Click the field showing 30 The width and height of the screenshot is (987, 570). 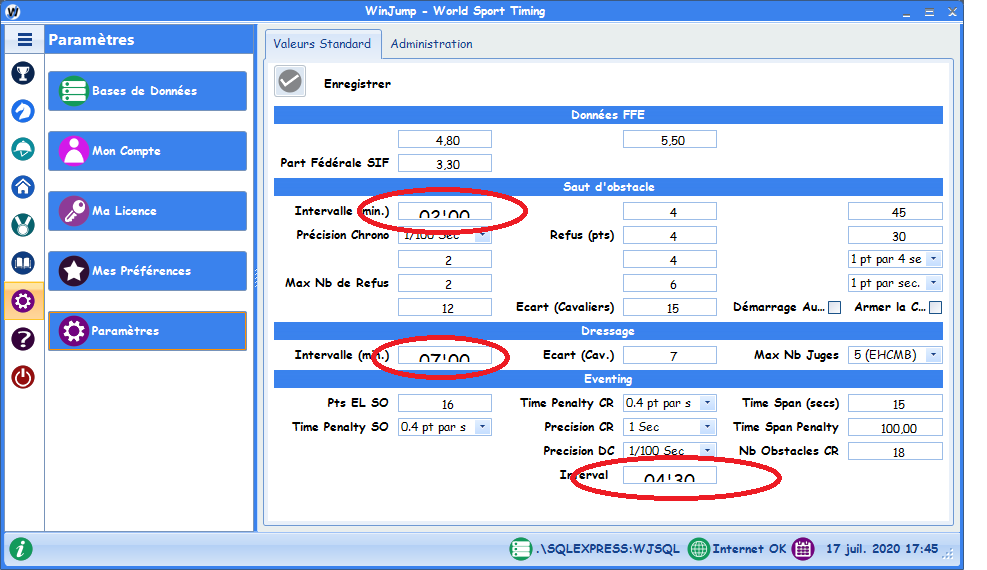pos(895,235)
